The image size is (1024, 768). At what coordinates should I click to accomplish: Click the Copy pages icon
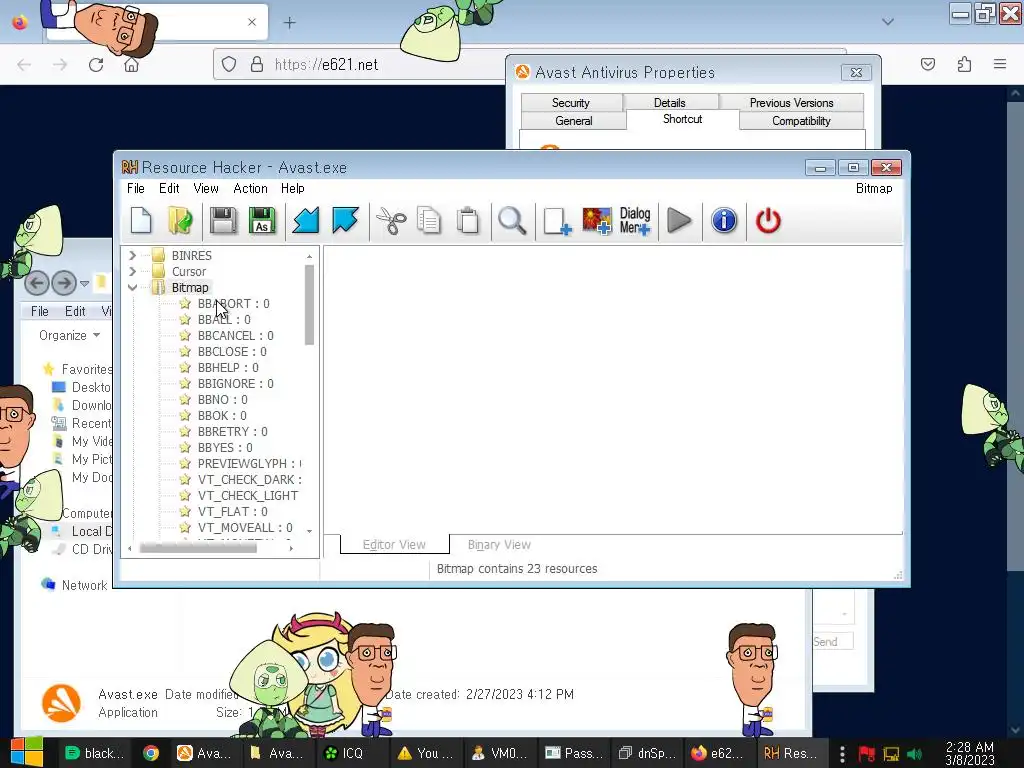(x=429, y=221)
